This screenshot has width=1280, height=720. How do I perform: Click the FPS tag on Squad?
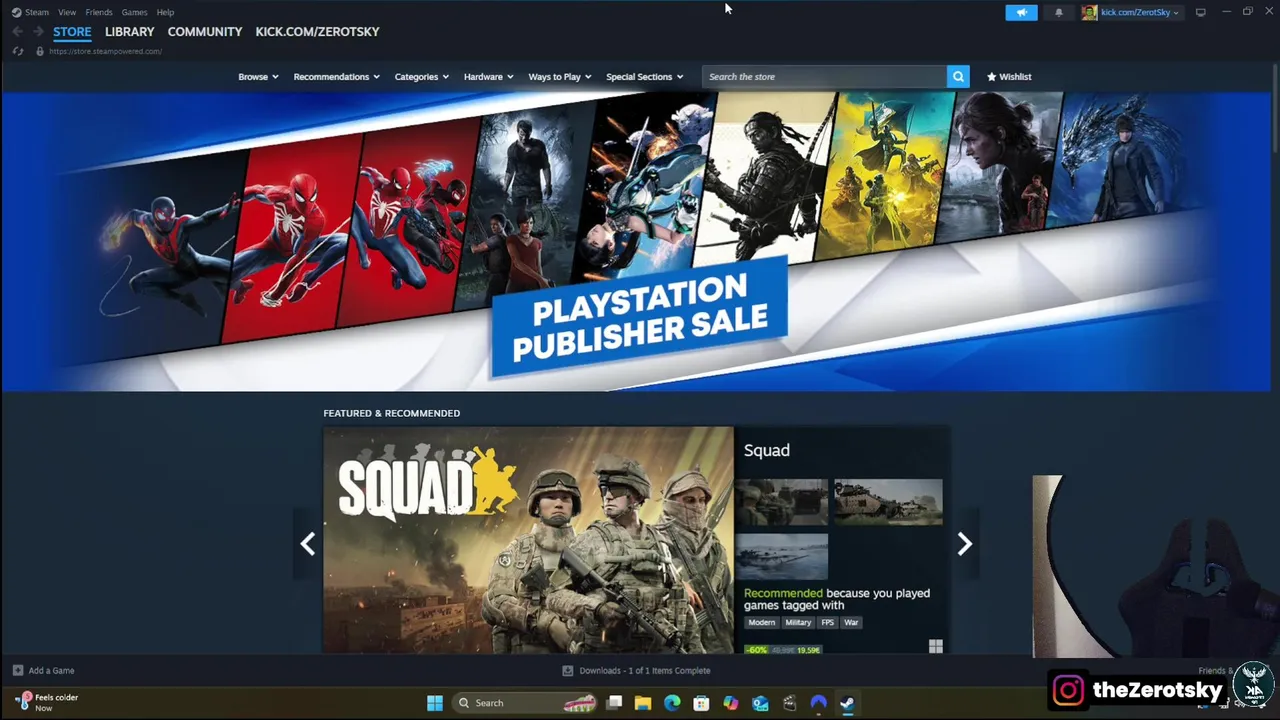point(827,622)
